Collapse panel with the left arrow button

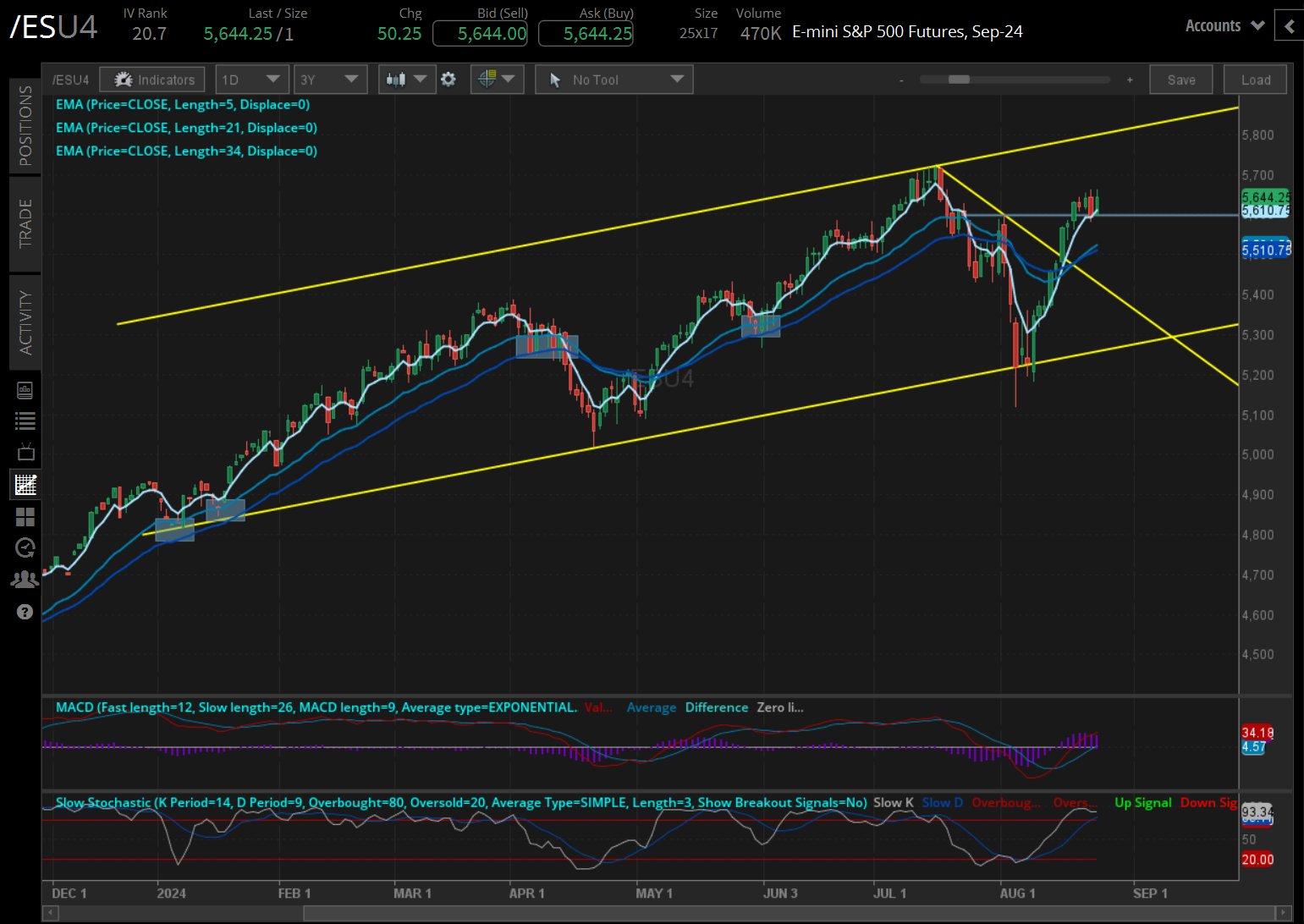click(x=1290, y=25)
